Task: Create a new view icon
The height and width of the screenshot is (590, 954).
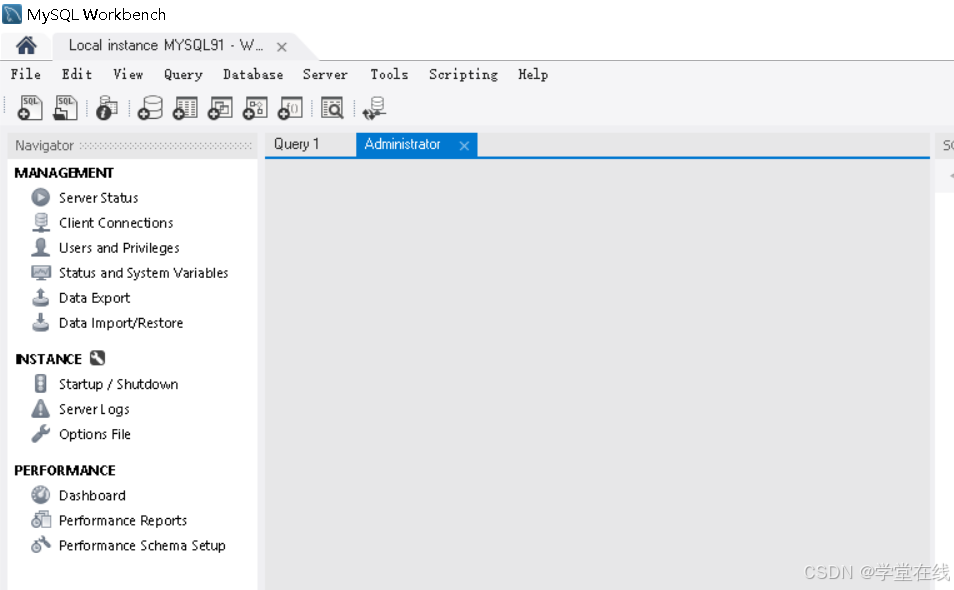Action: click(x=220, y=108)
